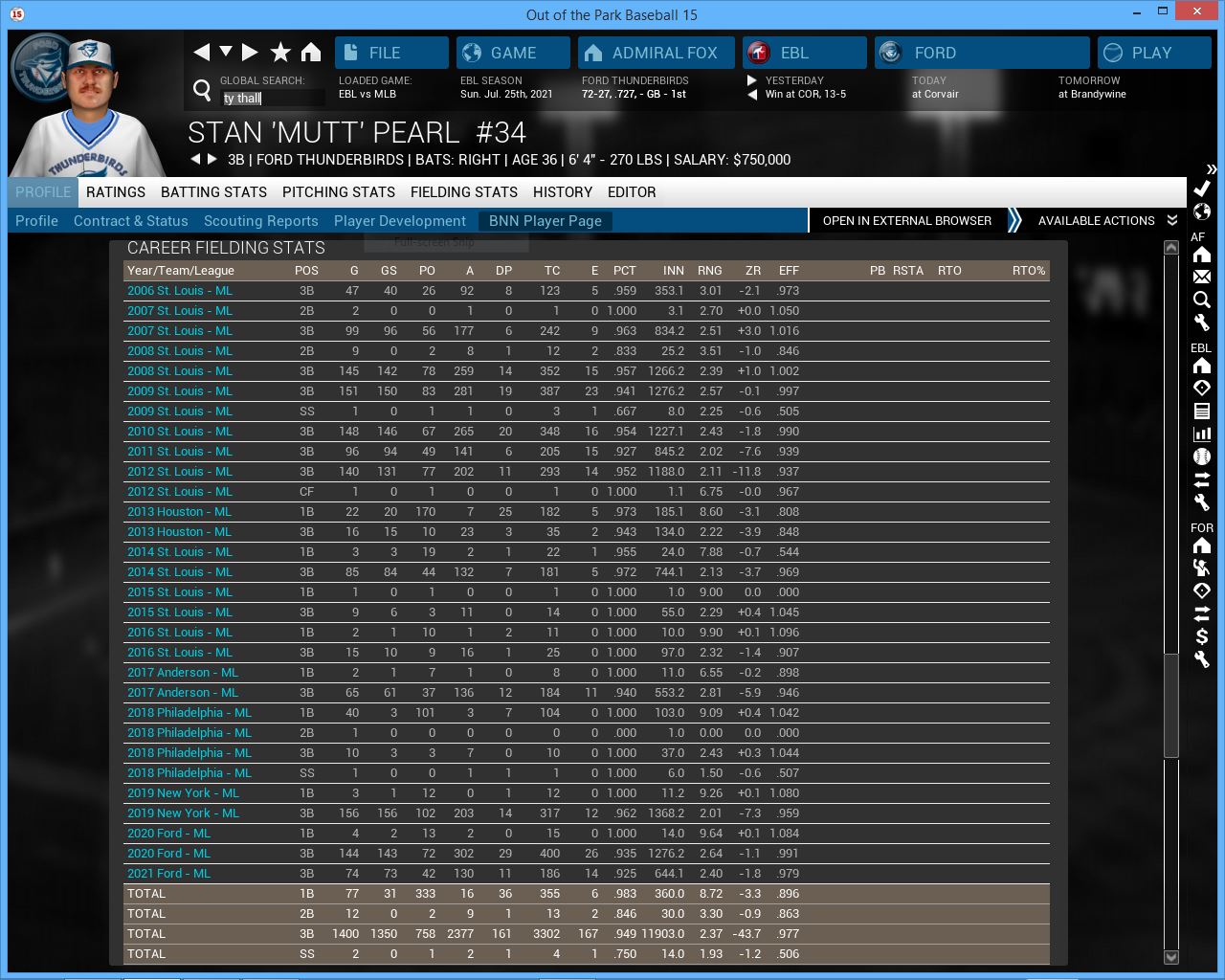Click the EBL section baseball icon
This screenshot has width=1225, height=980.
1202,457
